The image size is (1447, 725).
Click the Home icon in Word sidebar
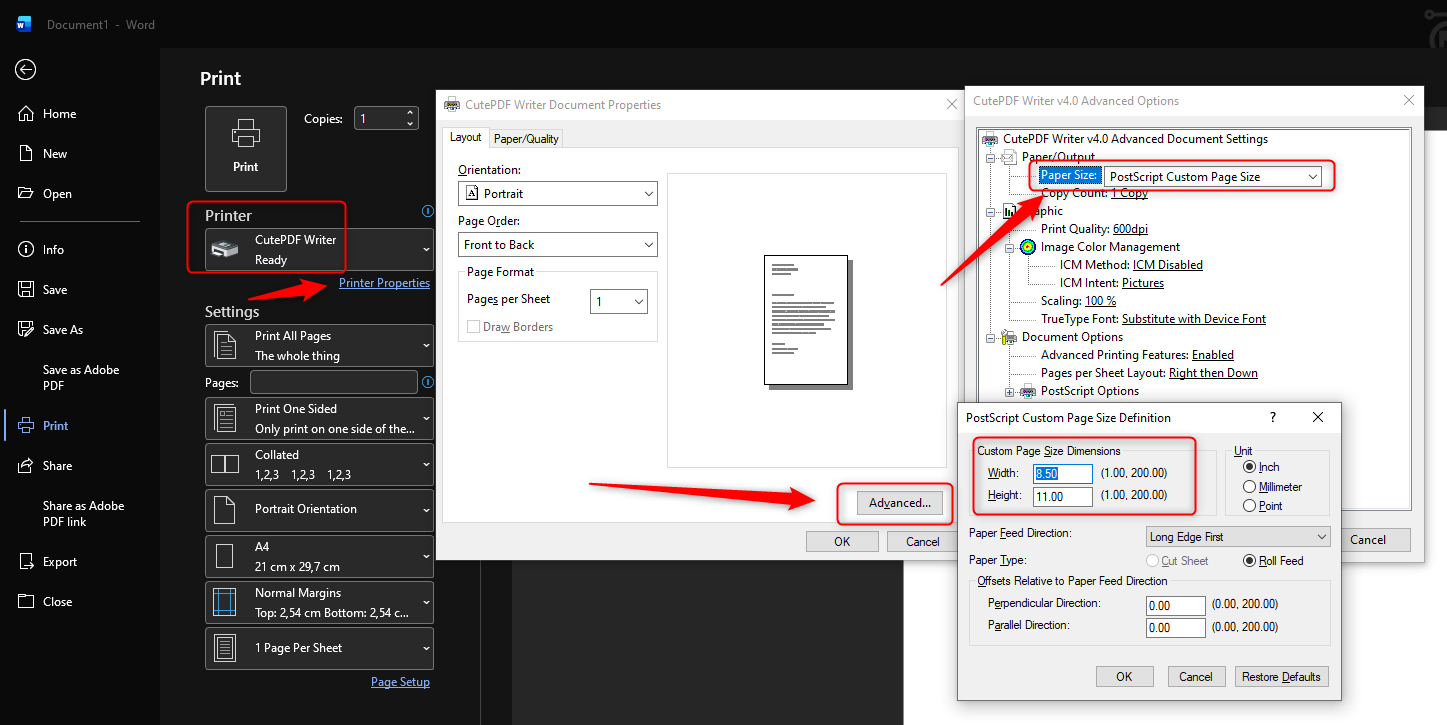coord(27,114)
